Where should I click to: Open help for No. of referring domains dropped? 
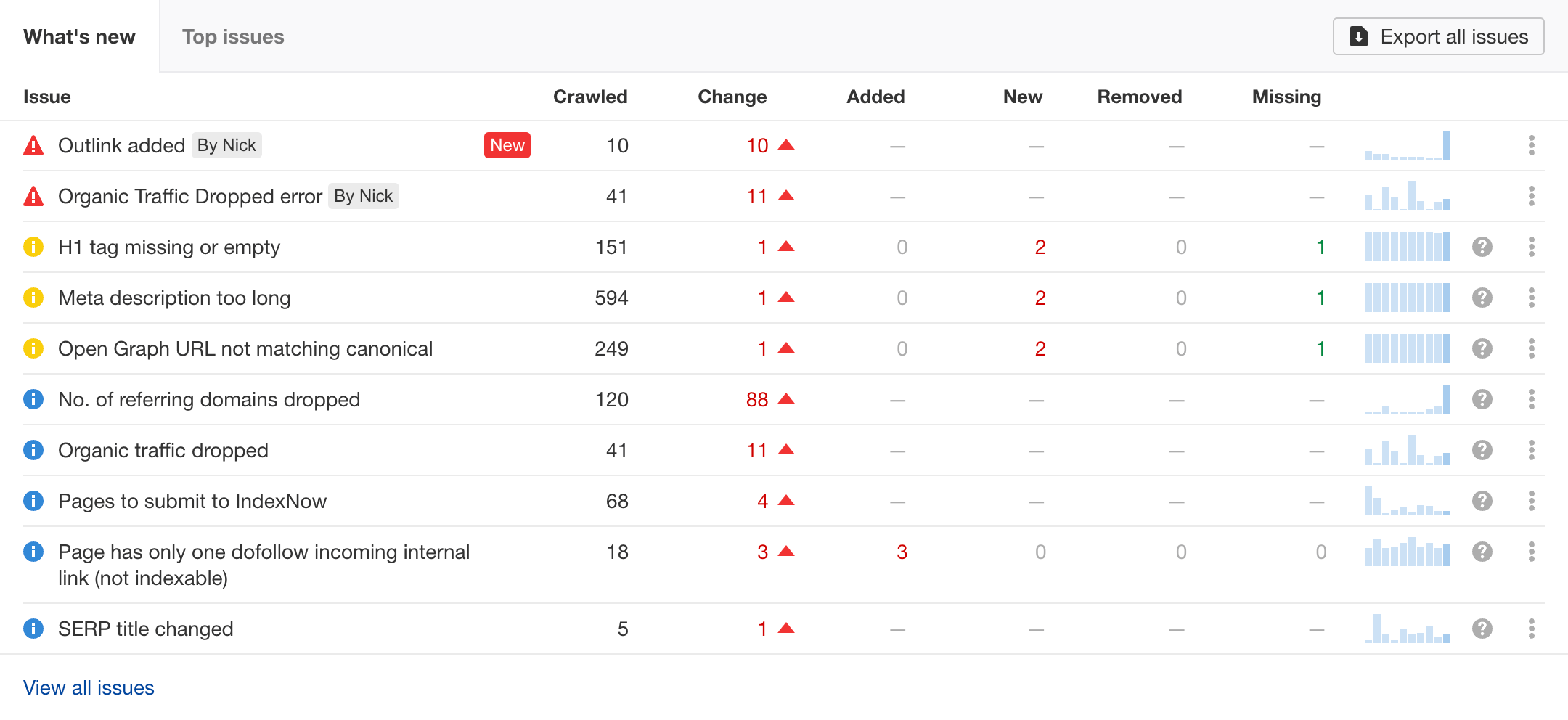(1482, 399)
